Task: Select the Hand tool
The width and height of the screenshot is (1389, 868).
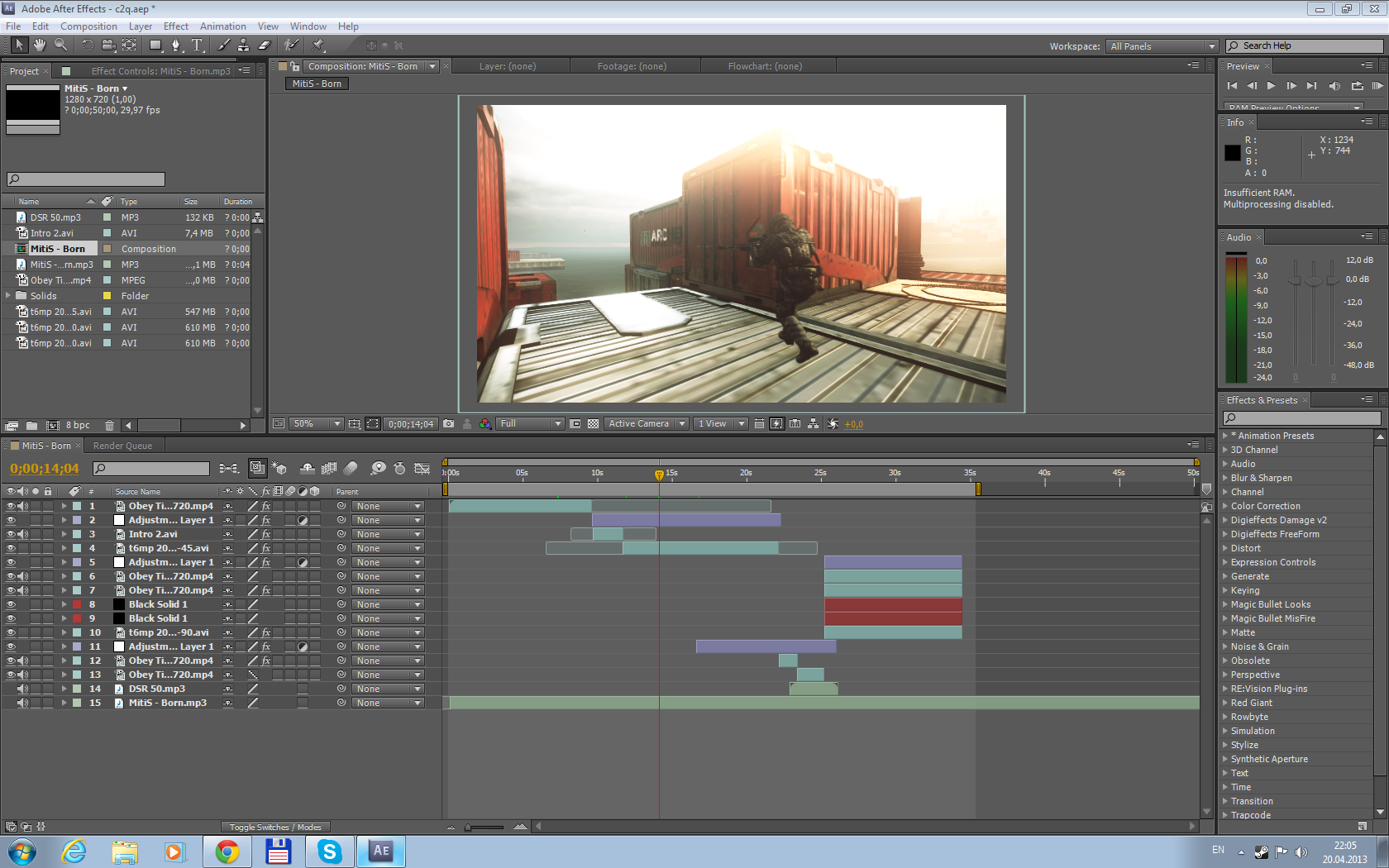Action: (x=39, y=45)
